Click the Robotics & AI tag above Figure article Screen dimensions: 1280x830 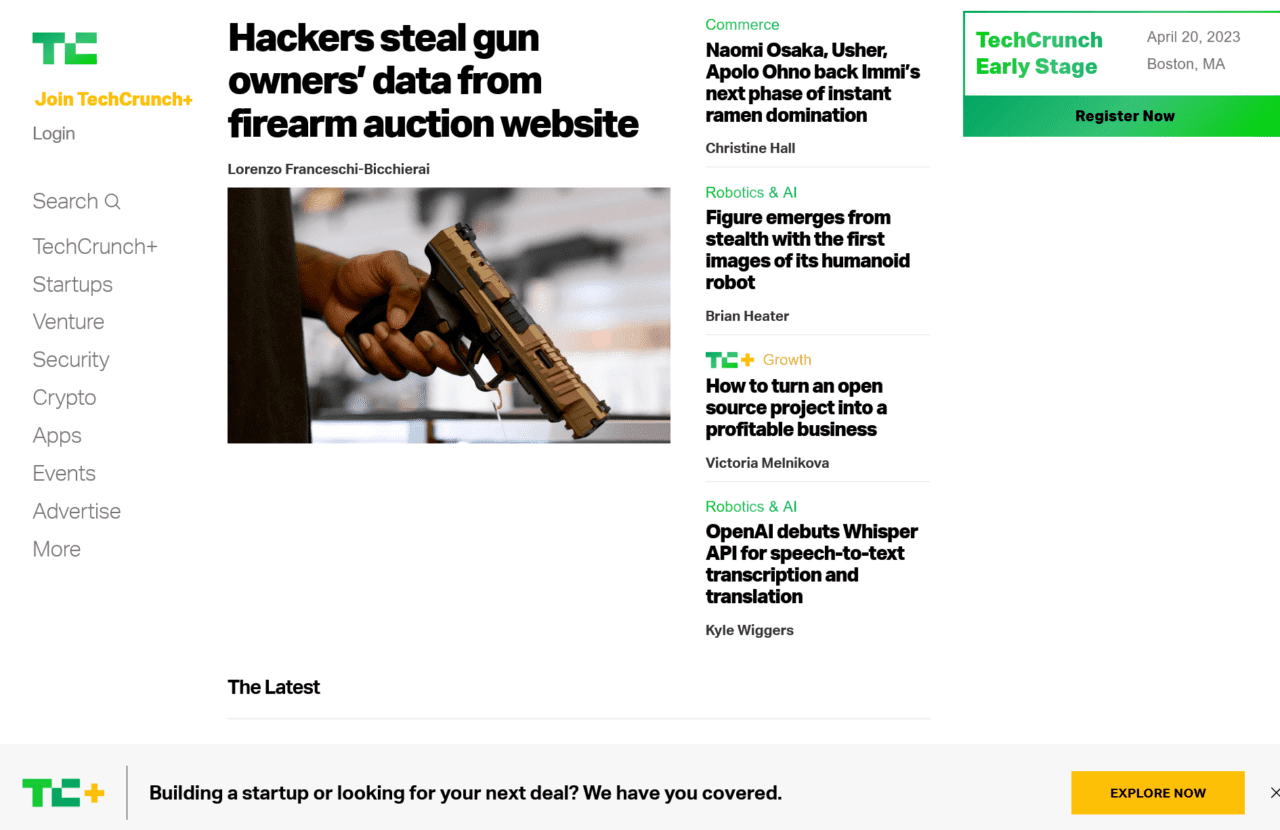pyautogui.click(x=751, y=192)
